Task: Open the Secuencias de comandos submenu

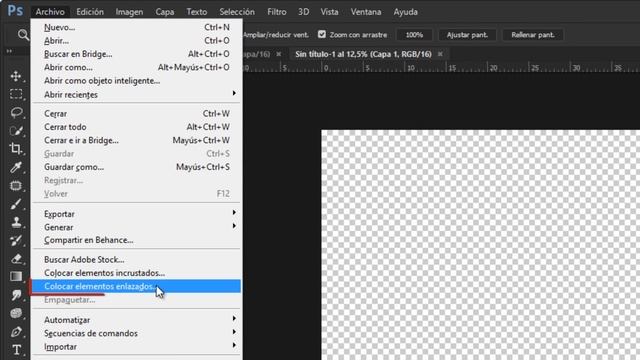Action: 136,333
